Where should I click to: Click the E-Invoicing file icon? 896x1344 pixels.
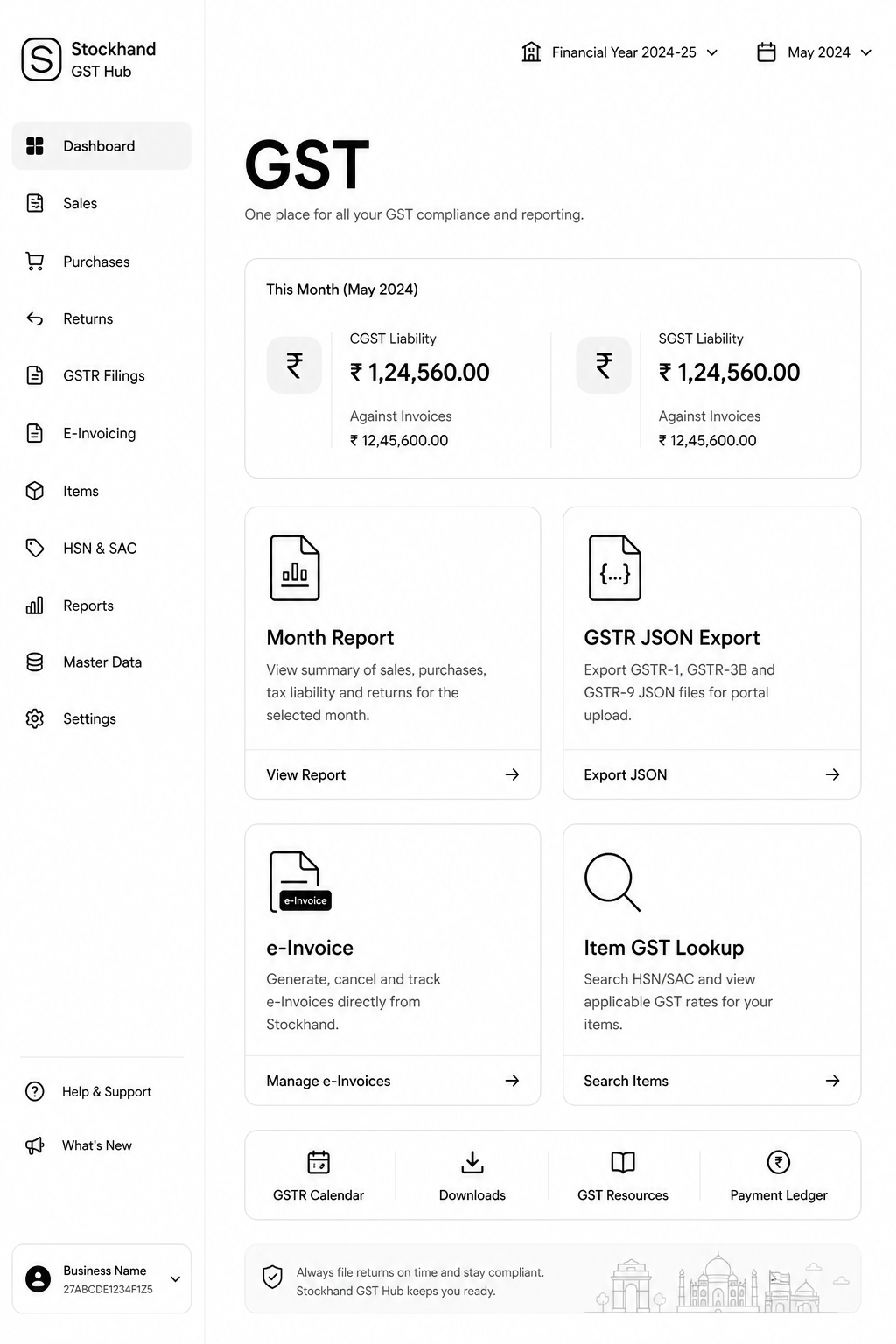click(x=35, y=433)
